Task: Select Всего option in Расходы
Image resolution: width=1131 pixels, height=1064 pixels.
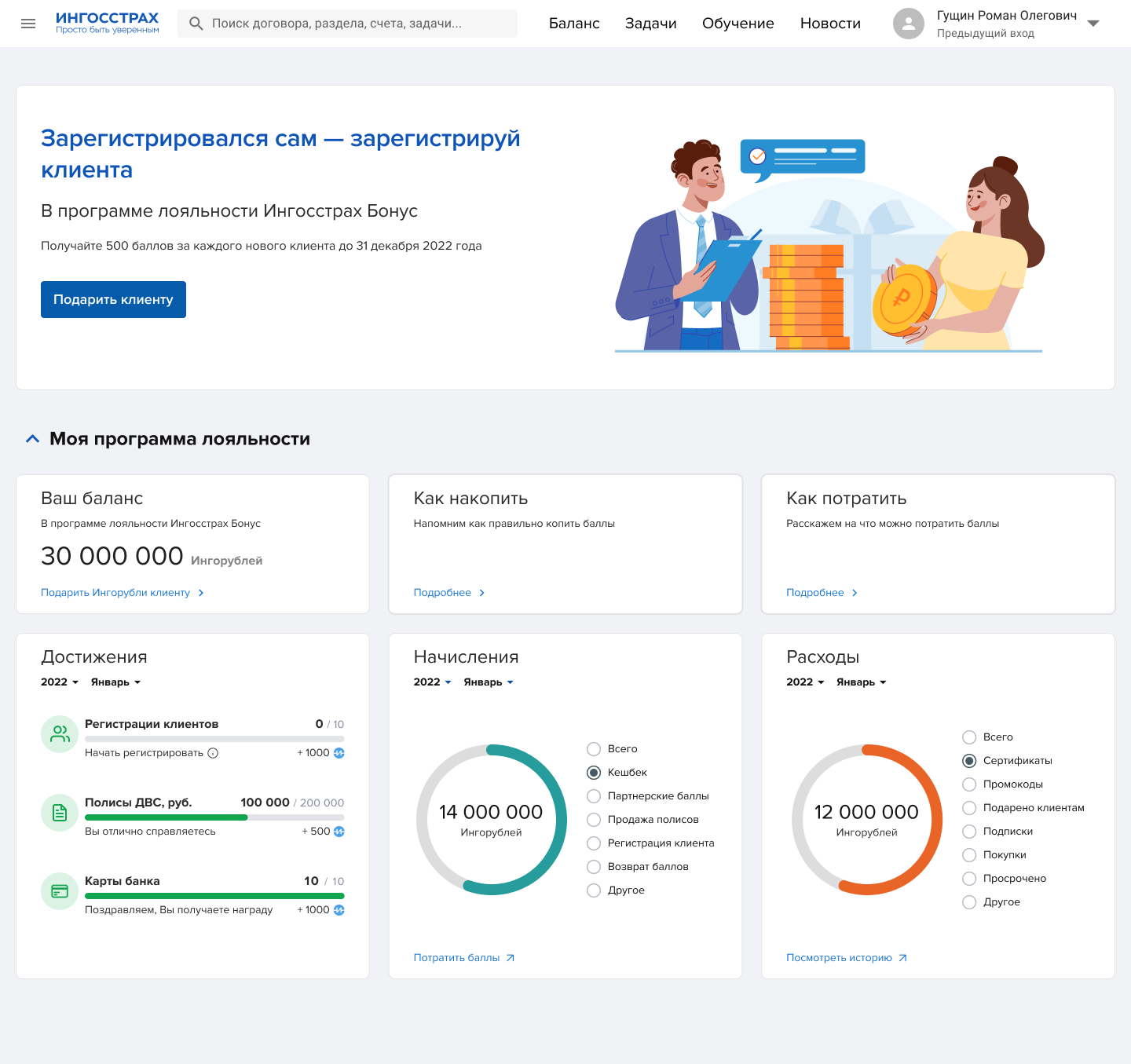Action: [x=969, y=737]
